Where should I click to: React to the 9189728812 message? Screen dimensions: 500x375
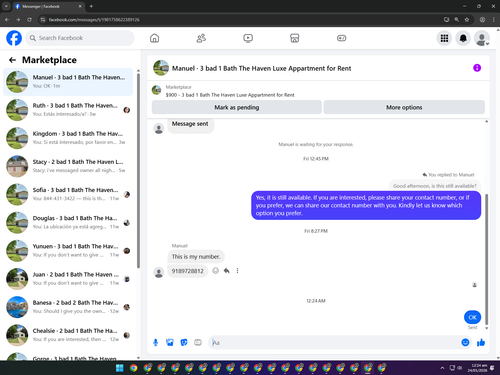coord(216,271)
